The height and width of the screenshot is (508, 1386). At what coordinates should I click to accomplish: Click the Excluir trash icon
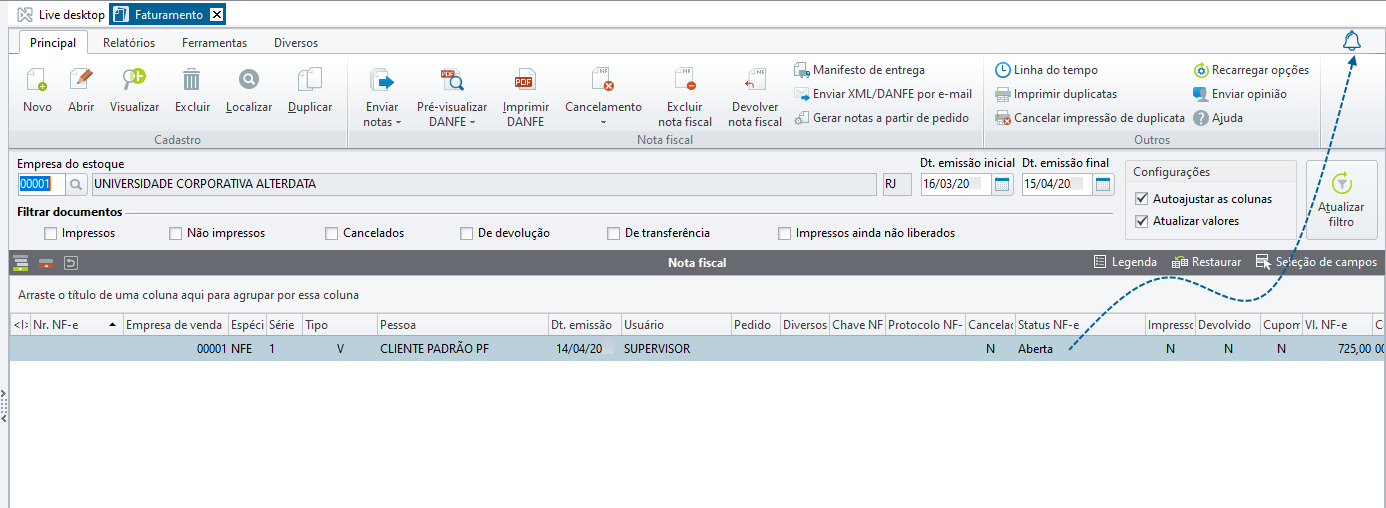click(x=192, y=80)
